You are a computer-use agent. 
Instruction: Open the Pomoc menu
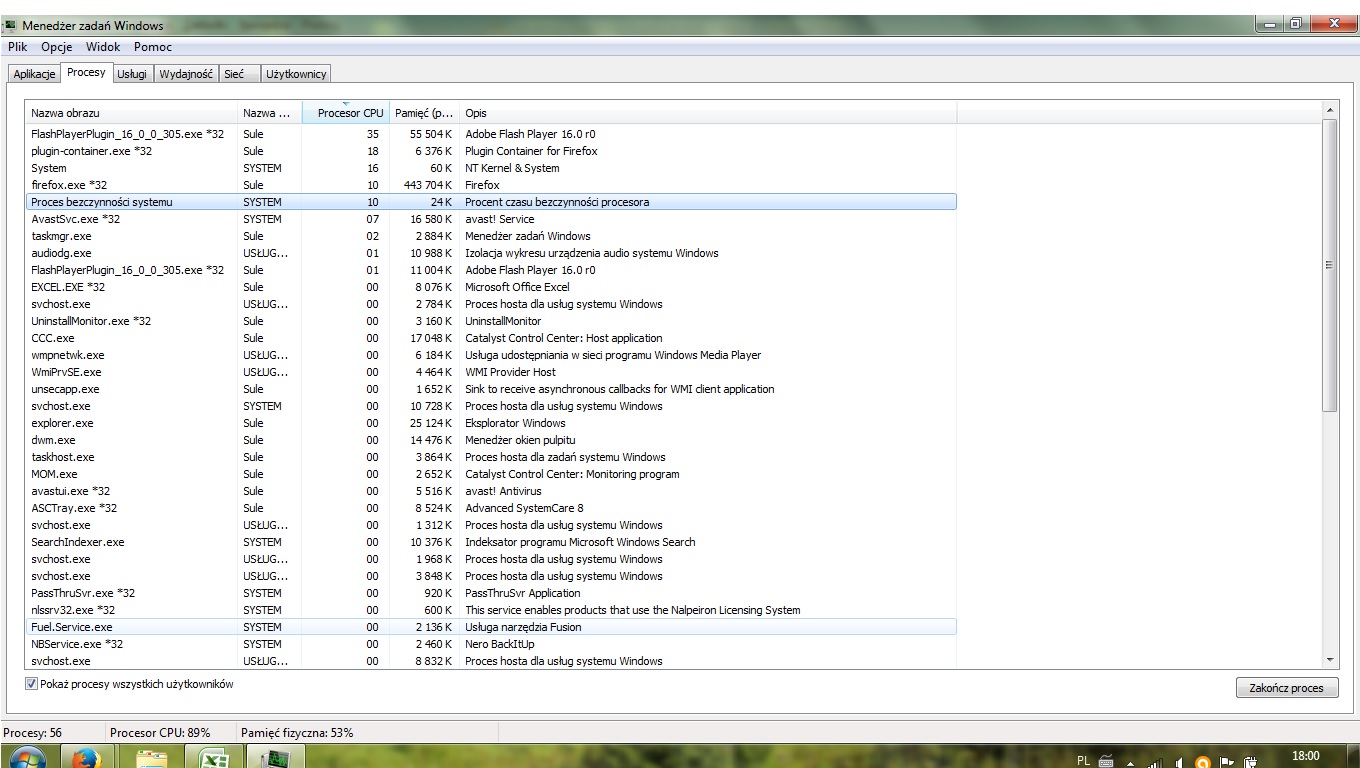153,47
